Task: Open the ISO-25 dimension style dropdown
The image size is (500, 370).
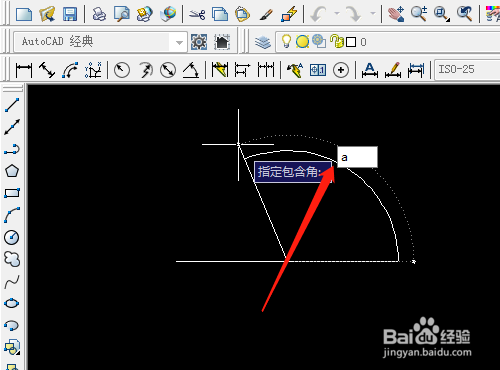Action: (467, 70)
